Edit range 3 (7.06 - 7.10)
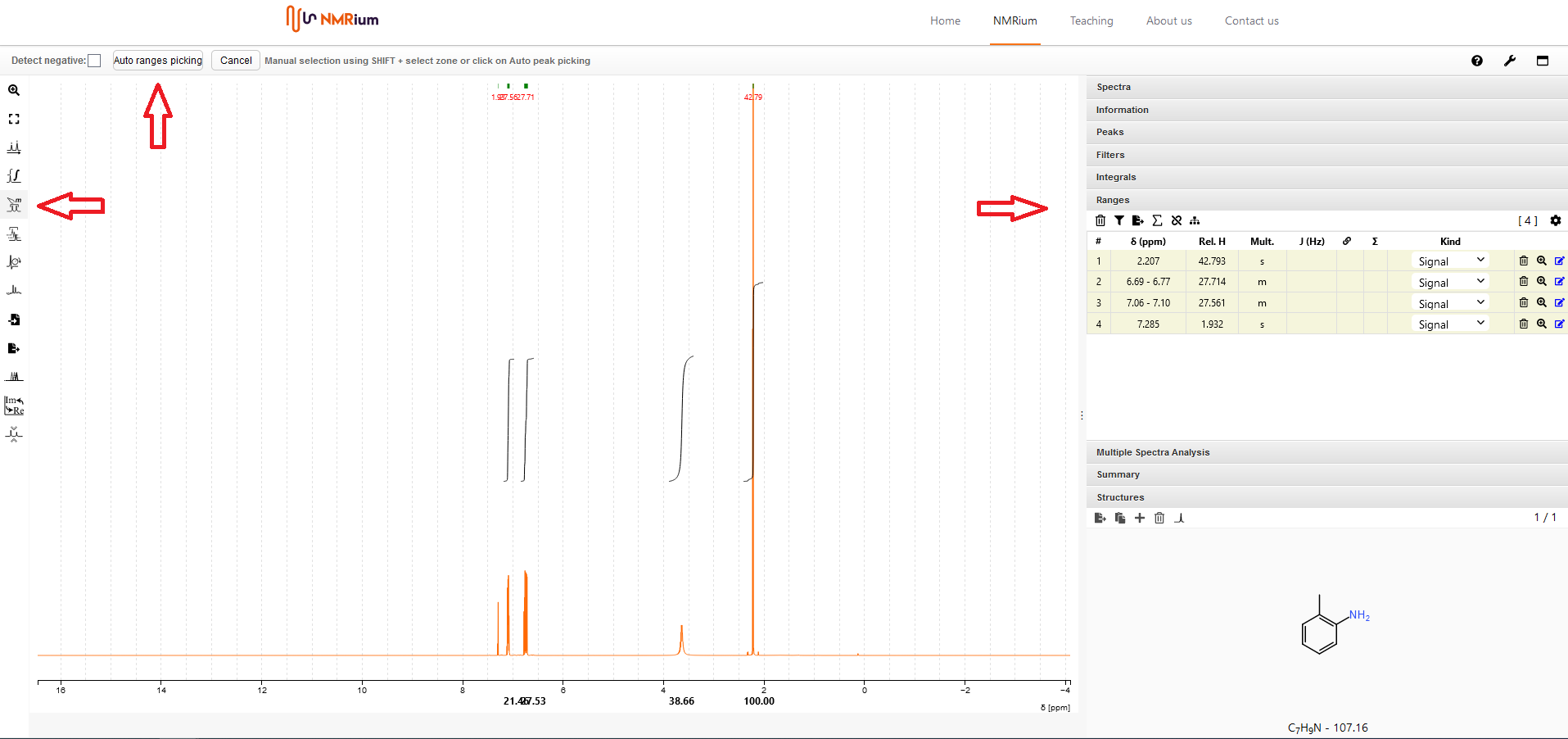 pos(1560,302)
